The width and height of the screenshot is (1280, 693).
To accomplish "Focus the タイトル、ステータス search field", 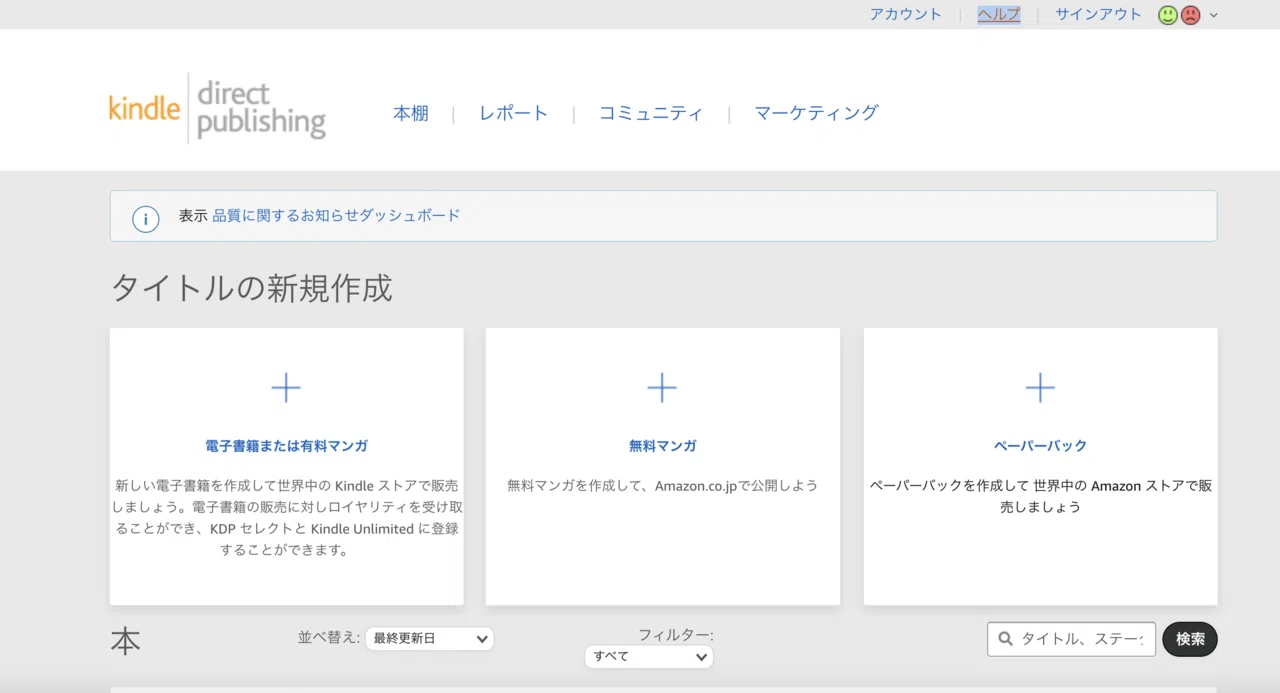I will coord(1071,639).
